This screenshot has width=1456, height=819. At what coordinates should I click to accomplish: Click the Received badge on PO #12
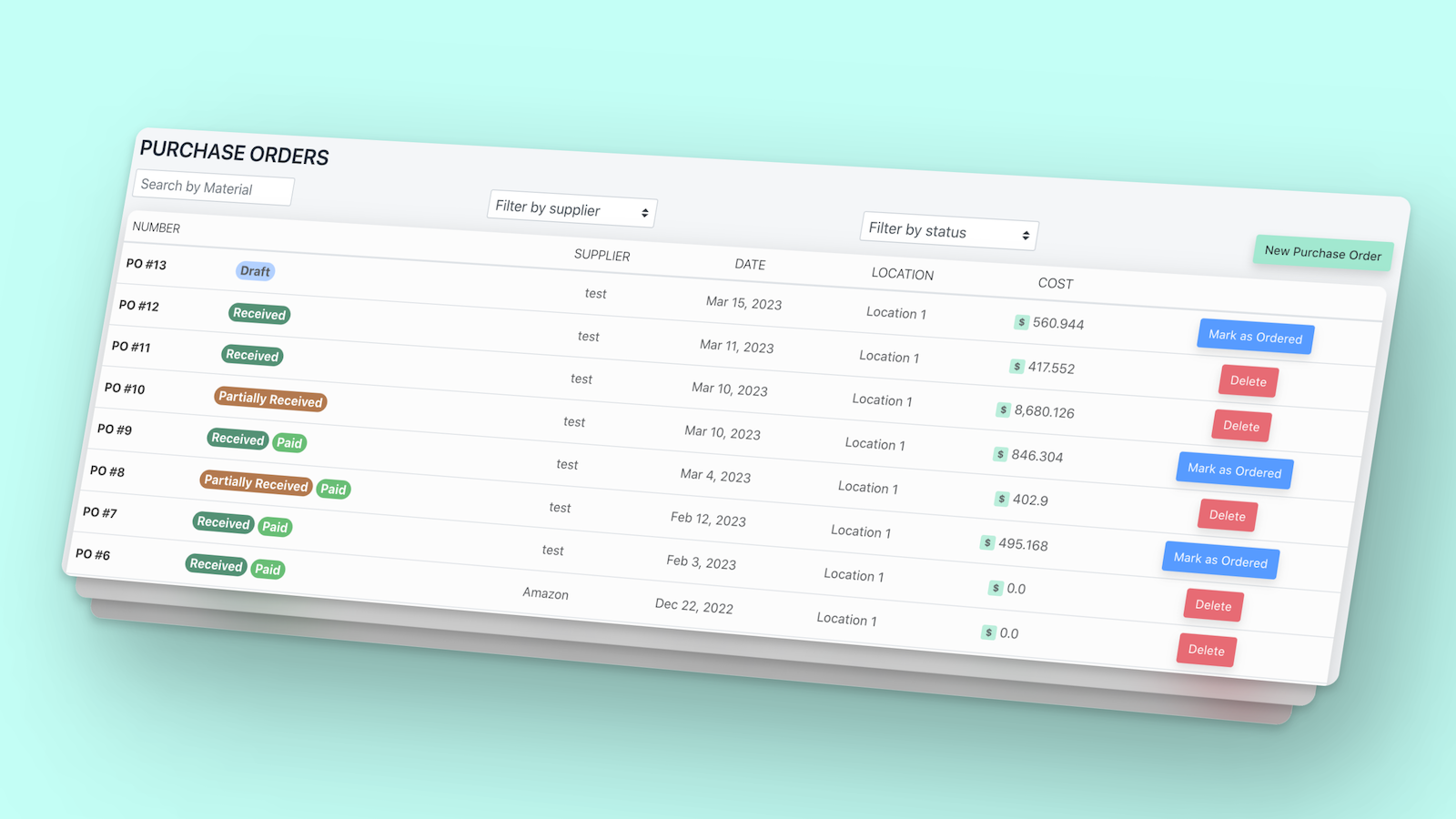coord(258,313)
